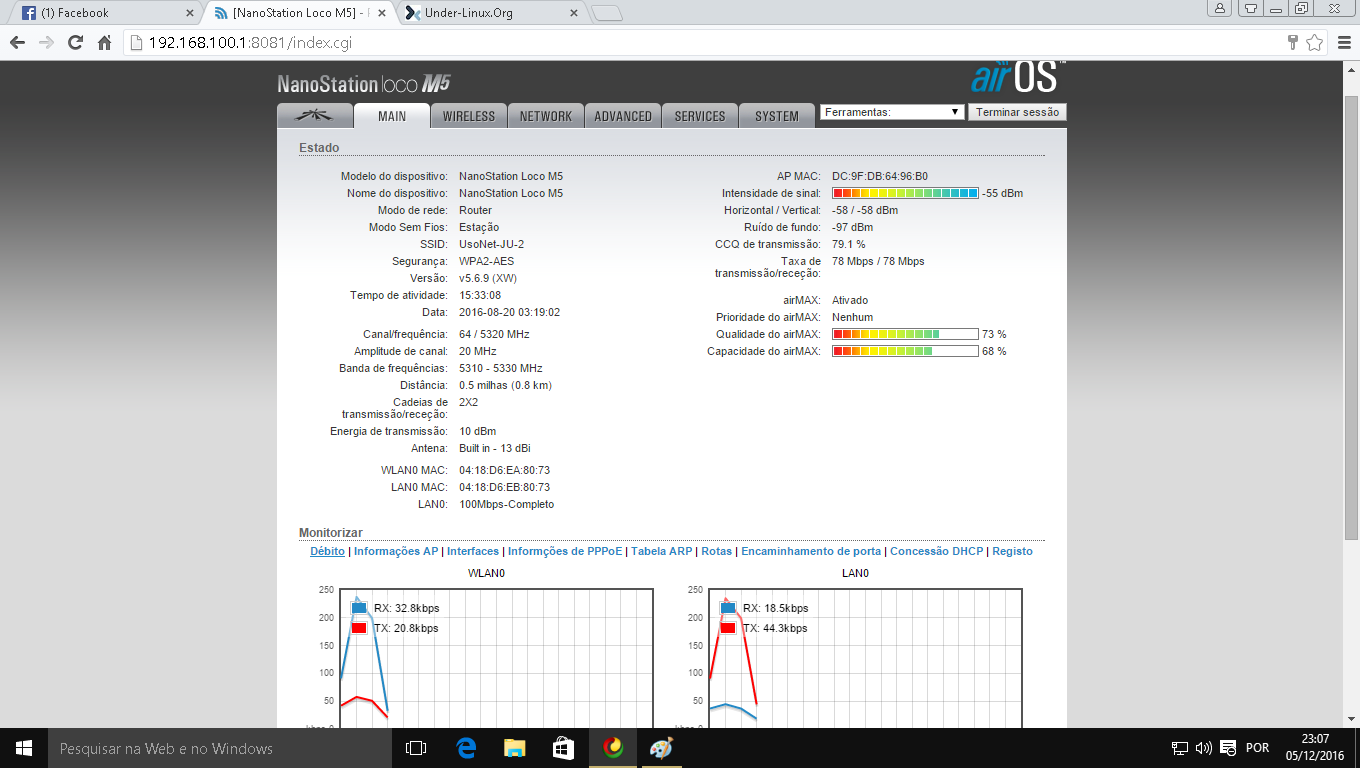
Task: Go forward in browser history
Action: coord(46,43)
